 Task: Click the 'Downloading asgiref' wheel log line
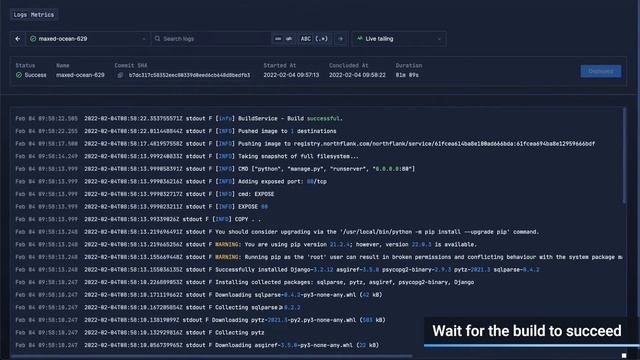[197, 345]
